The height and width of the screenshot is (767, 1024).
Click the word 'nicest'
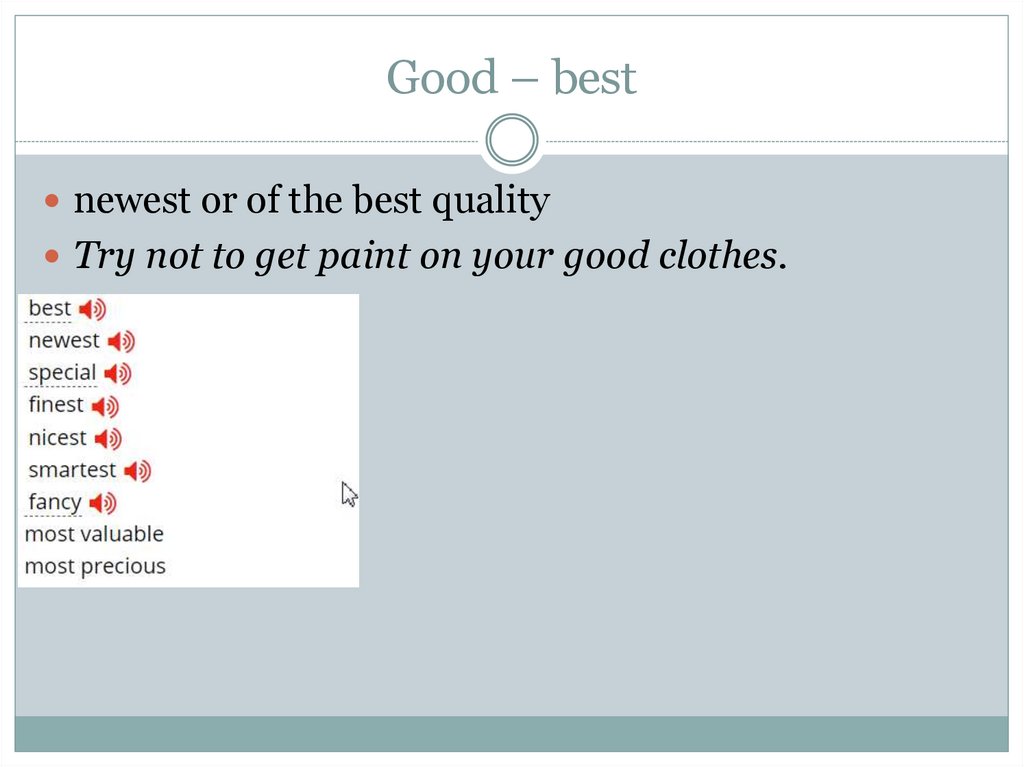pyautogui.click(x=58, y=438)
